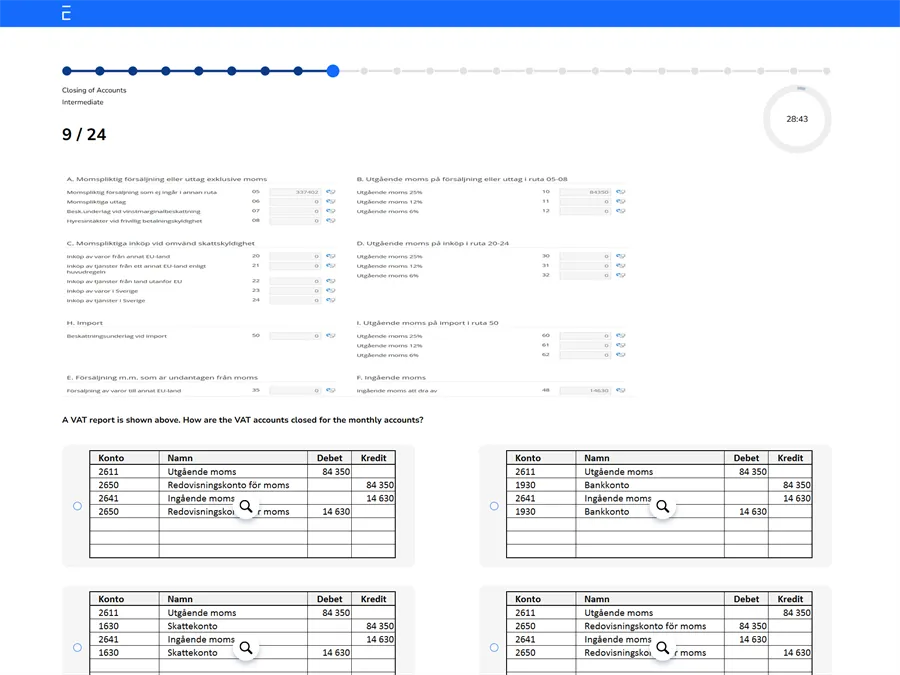The image size is (900, 675).
Task: Click the box 05 value field showing 337402
Action: (295, 192)
